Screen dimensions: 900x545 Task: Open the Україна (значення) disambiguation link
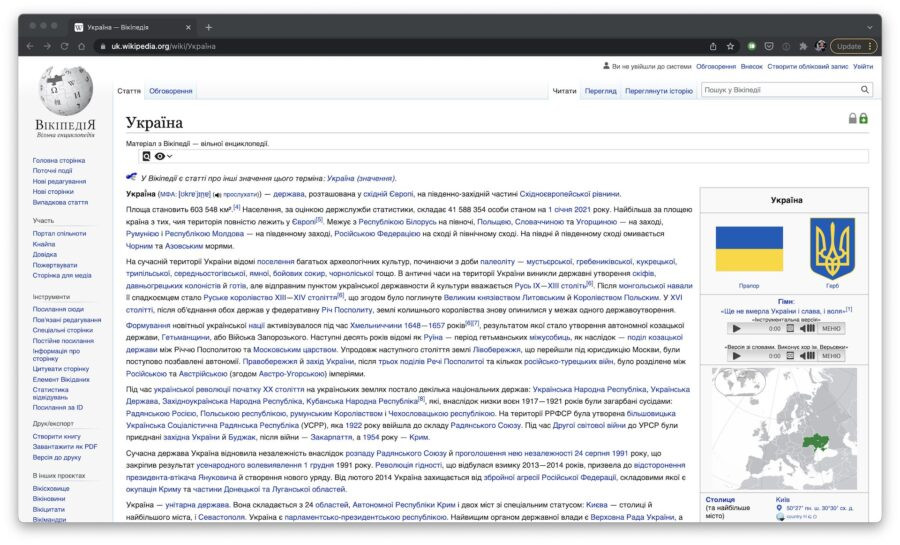pos(361,178)
